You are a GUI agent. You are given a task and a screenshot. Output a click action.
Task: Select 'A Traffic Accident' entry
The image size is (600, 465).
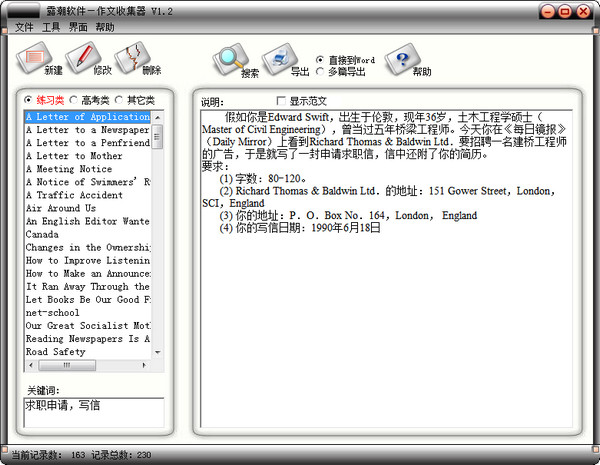tap(88, 195)
